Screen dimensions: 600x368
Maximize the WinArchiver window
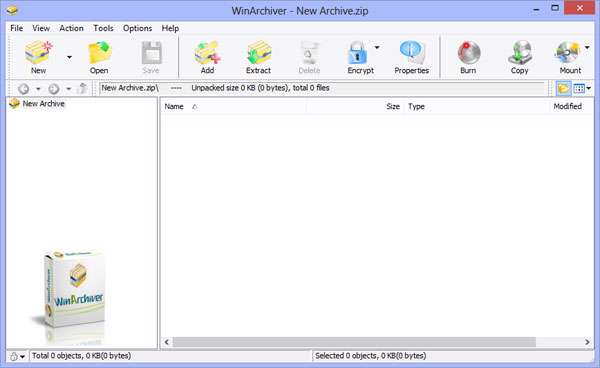click(555, 8)
